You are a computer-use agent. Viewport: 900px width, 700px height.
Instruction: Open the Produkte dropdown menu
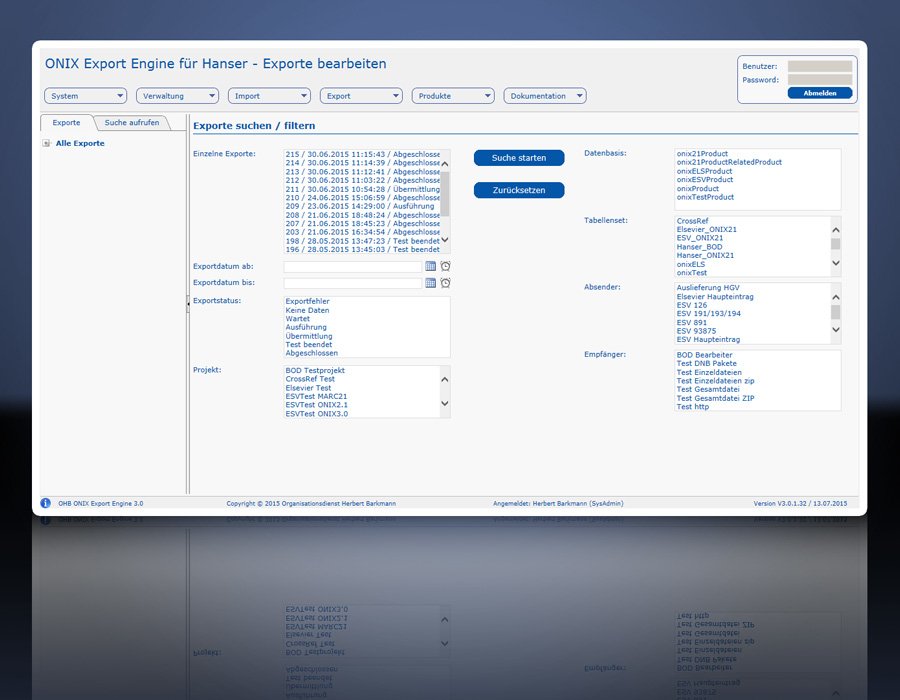click(x=453, y=96)
